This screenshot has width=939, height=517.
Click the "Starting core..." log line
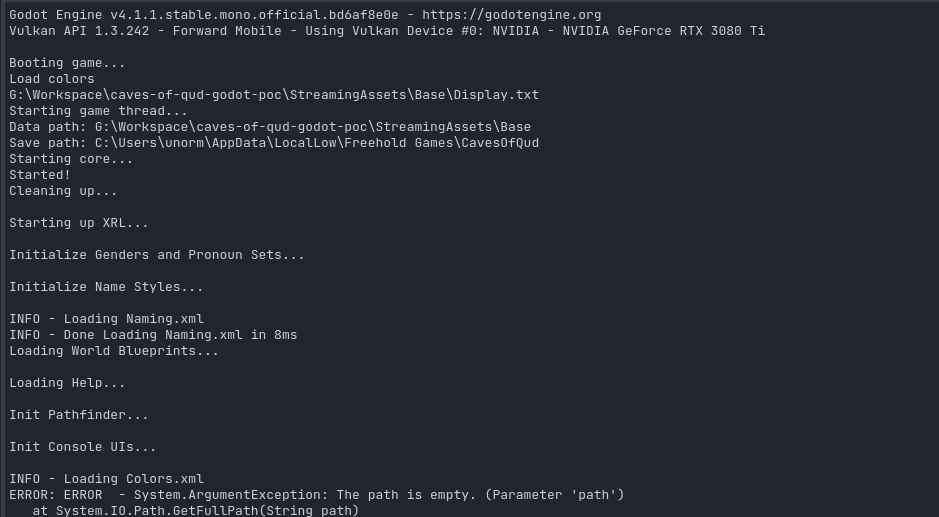pos(71,159)
